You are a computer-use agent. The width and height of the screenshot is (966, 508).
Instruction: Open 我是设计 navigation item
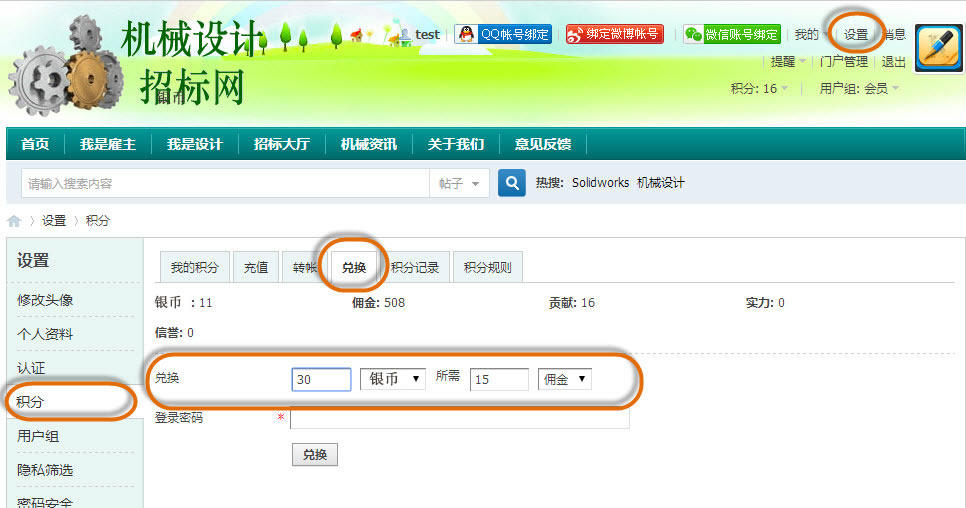(x=195, y=144)
